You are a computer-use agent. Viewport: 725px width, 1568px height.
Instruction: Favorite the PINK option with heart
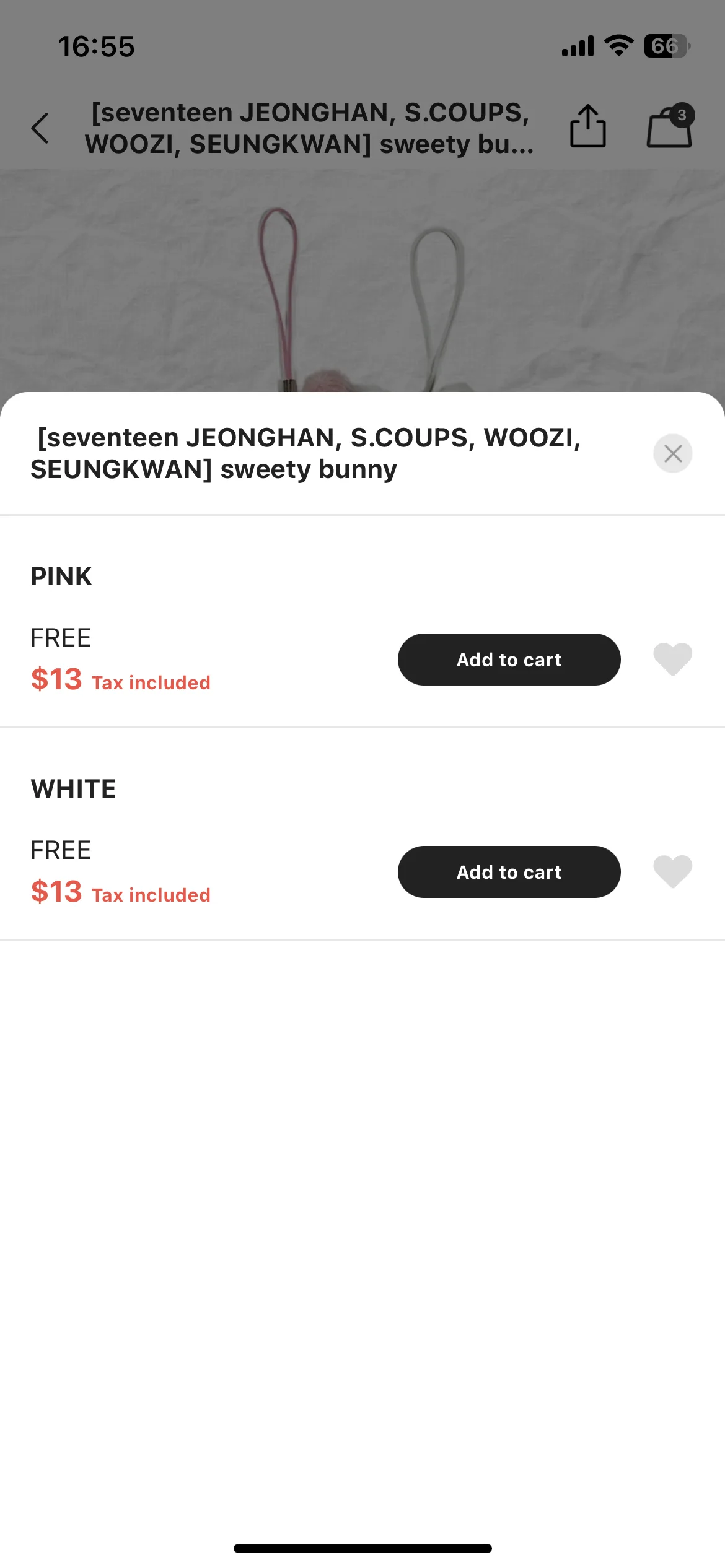(x=672, y=659)
